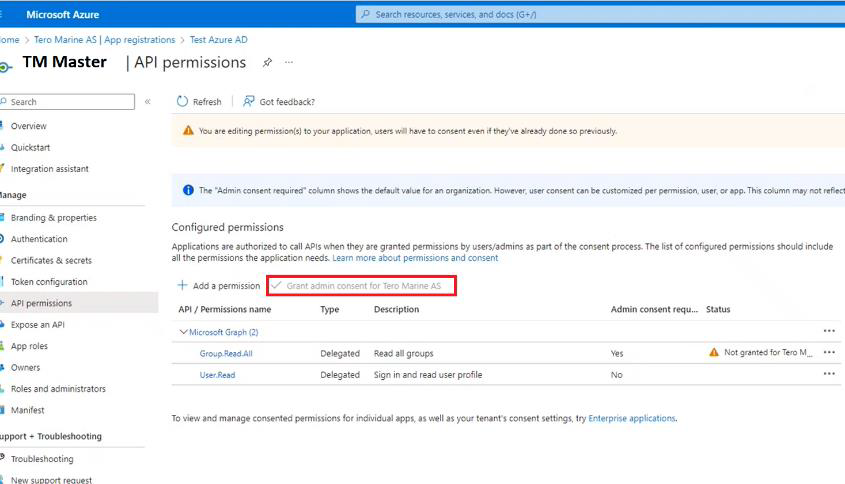Open the Group.Read.All permission link
The height and width of the screenshot is (484, 845).
point(226,353)
